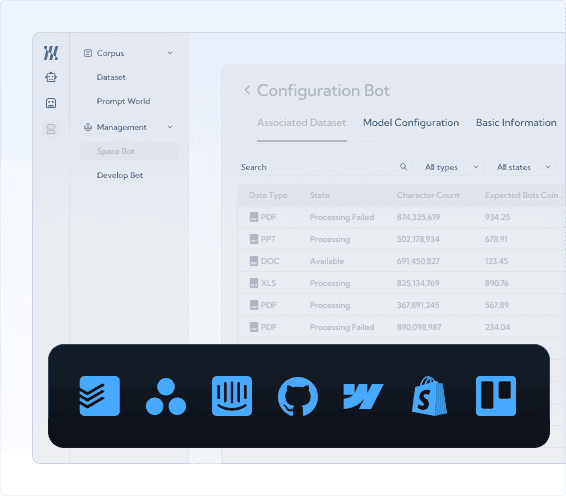Click the coin value 890.76
Screen dimensions: 566x496
click(x=497, y=283)
